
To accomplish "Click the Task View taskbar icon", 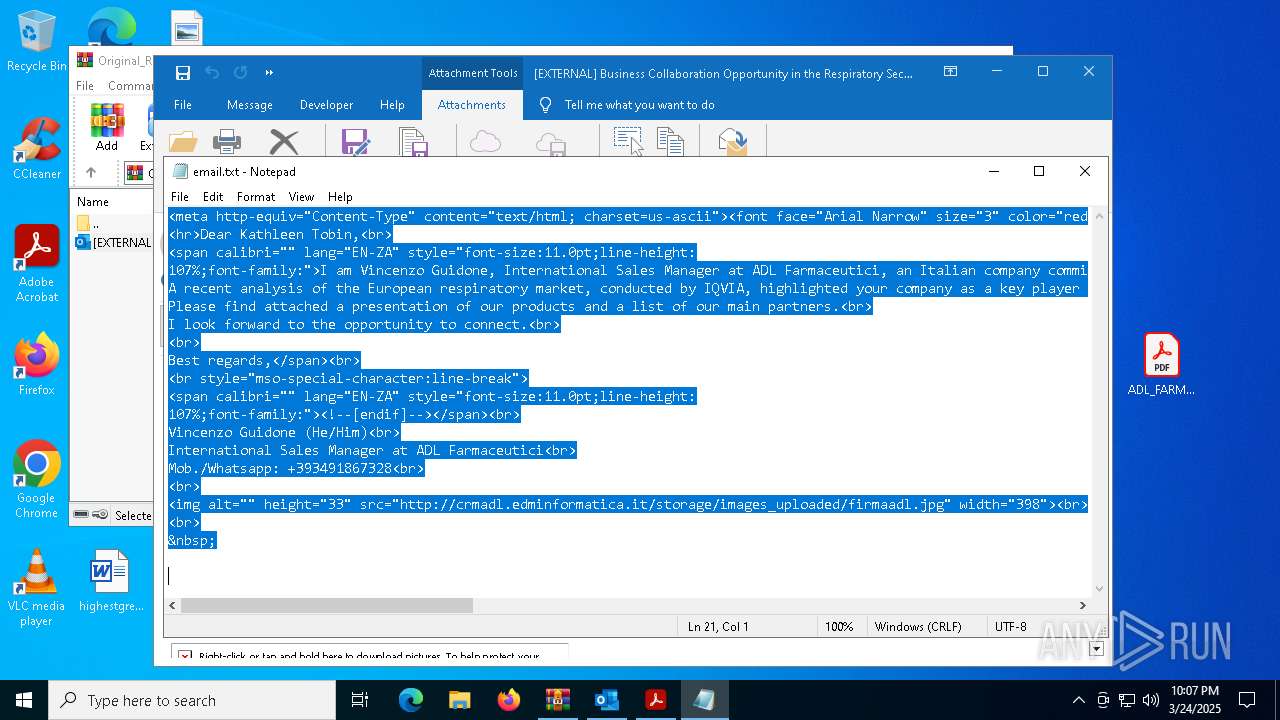I will [360, 700].
